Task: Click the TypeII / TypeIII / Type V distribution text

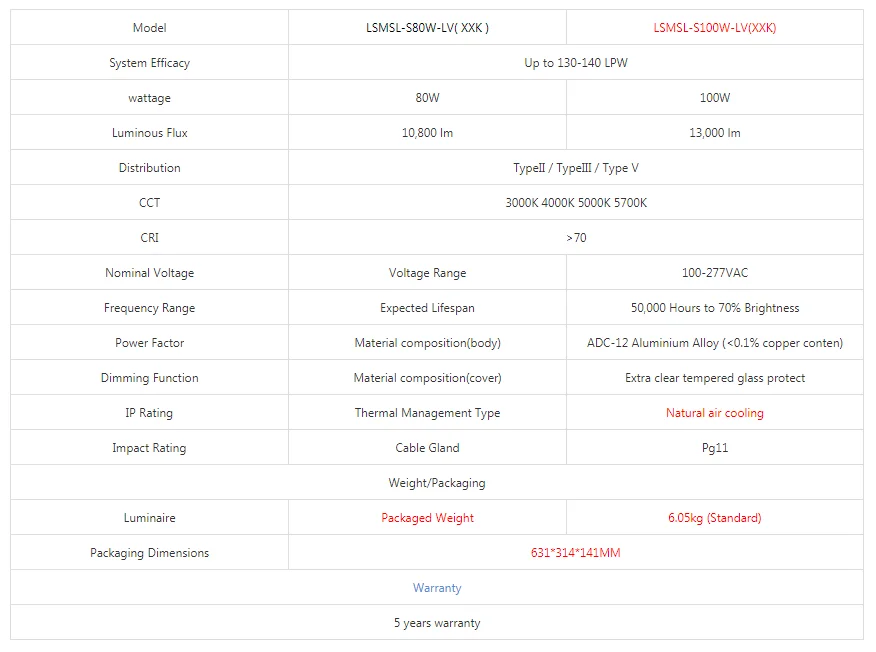Action: click(x=575, y=168)
